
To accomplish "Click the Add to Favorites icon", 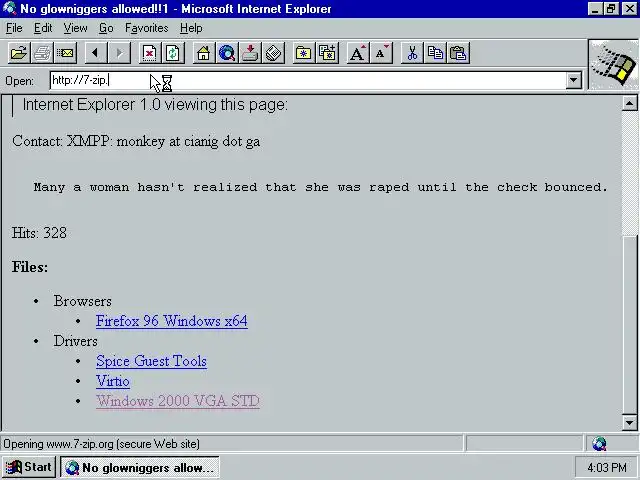I will pyautogui.click(x=327, y=53).
